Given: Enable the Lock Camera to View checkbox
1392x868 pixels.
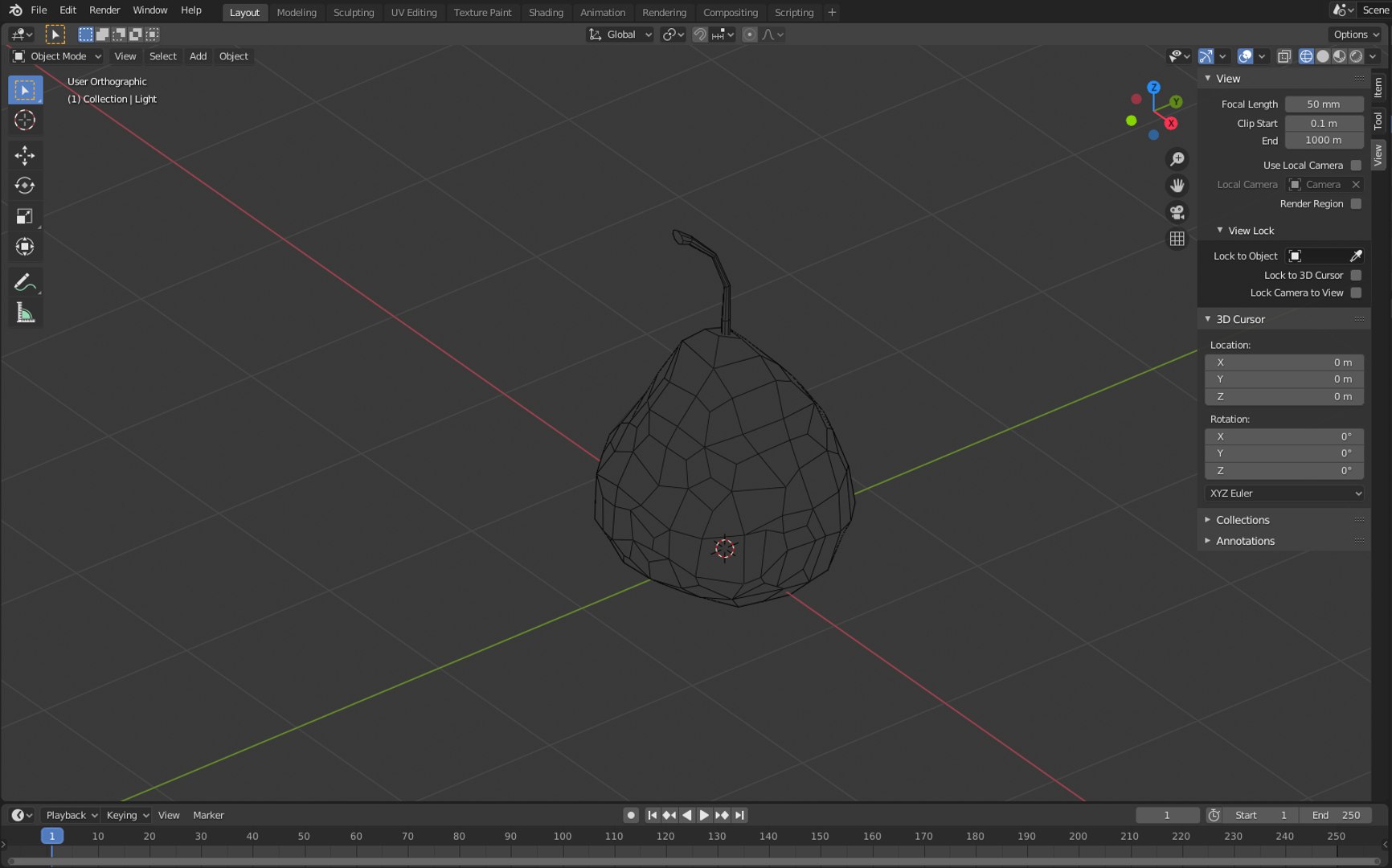Looking at the screenshot, I should [x=1356, y=293].
